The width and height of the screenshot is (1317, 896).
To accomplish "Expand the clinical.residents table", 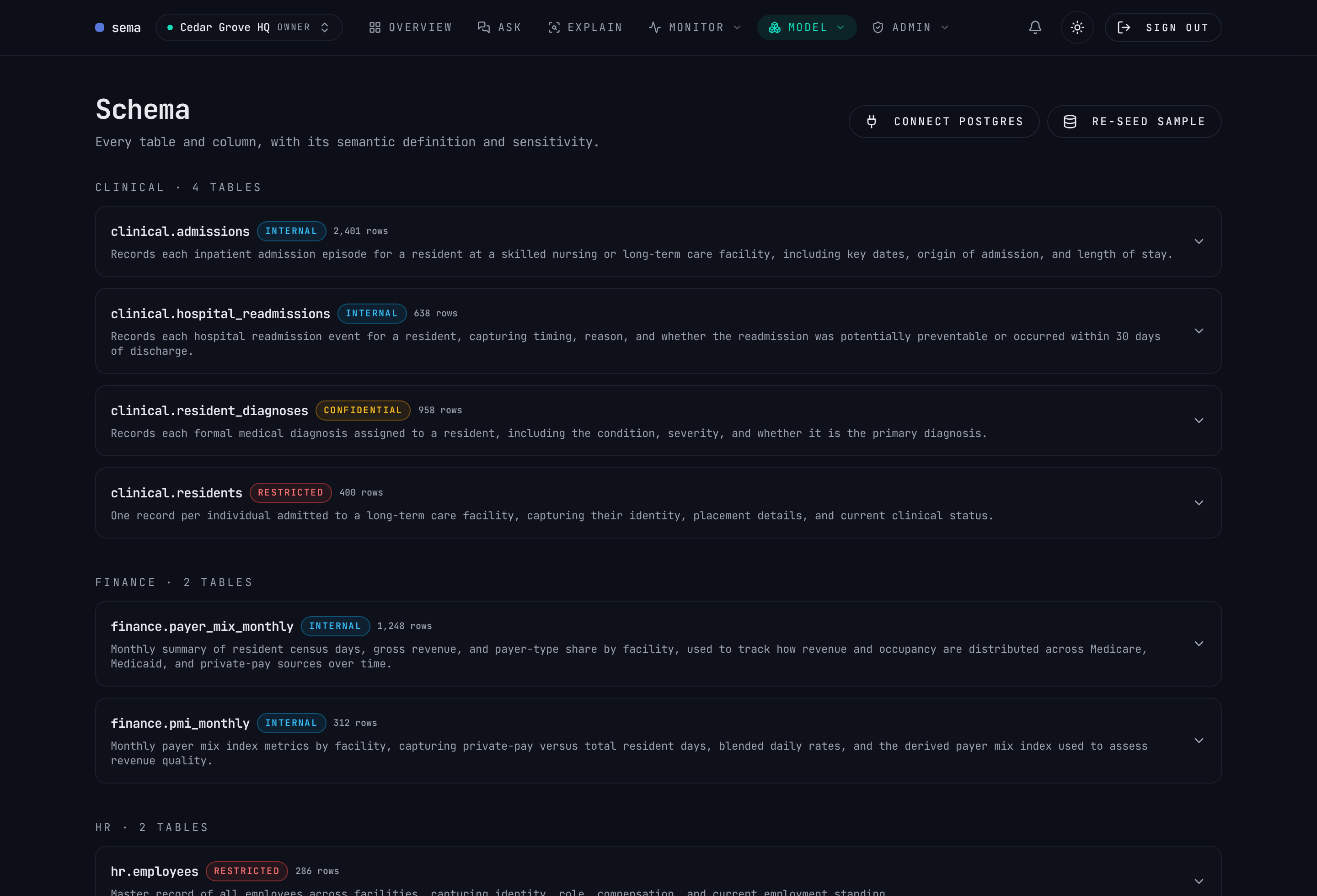I will click(x=1199, y=503).
